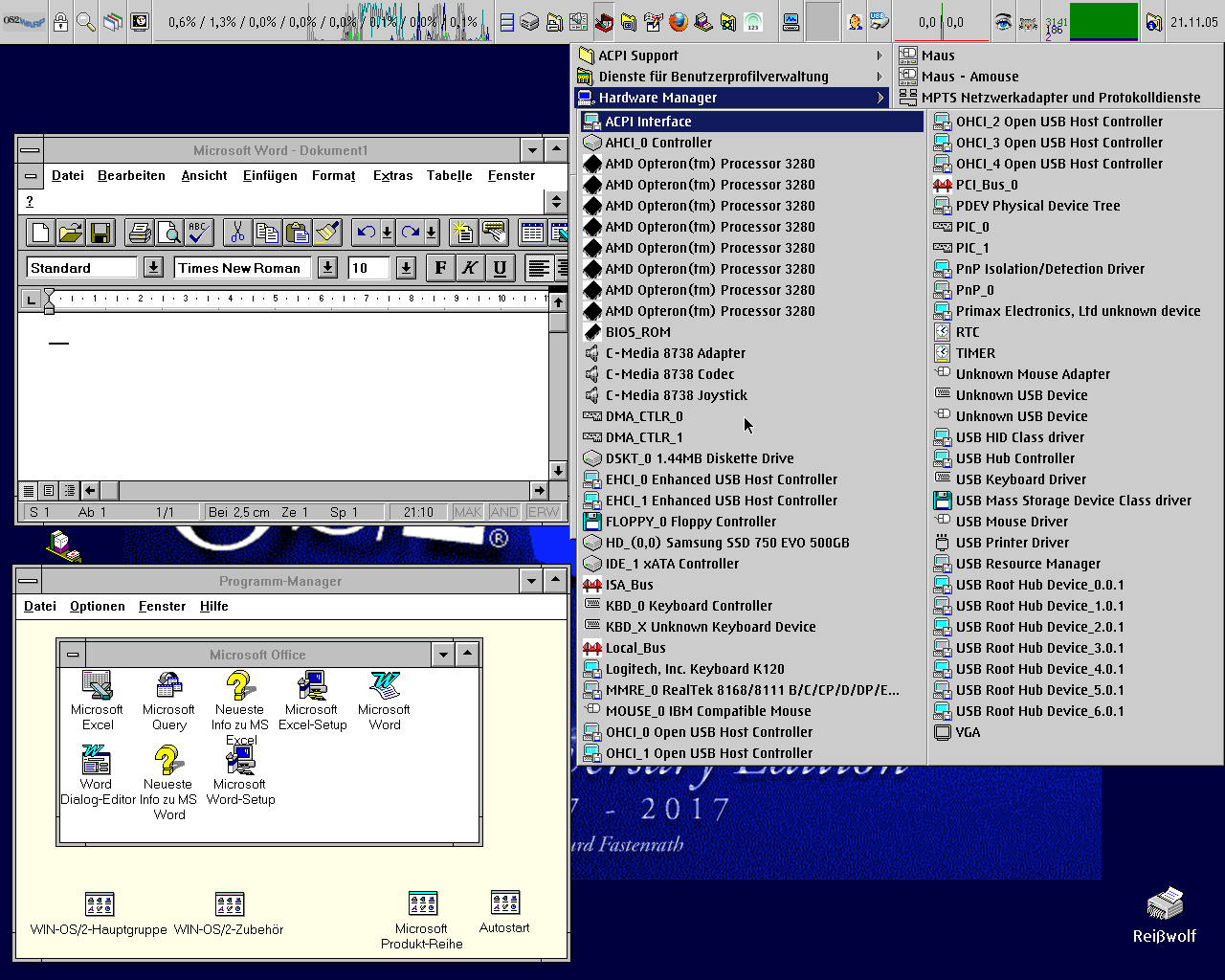Image resolution: width=1225 pixels, height=980 pixels.
Task: Run the ABC spelling check icon
Action: pos(199,233)
